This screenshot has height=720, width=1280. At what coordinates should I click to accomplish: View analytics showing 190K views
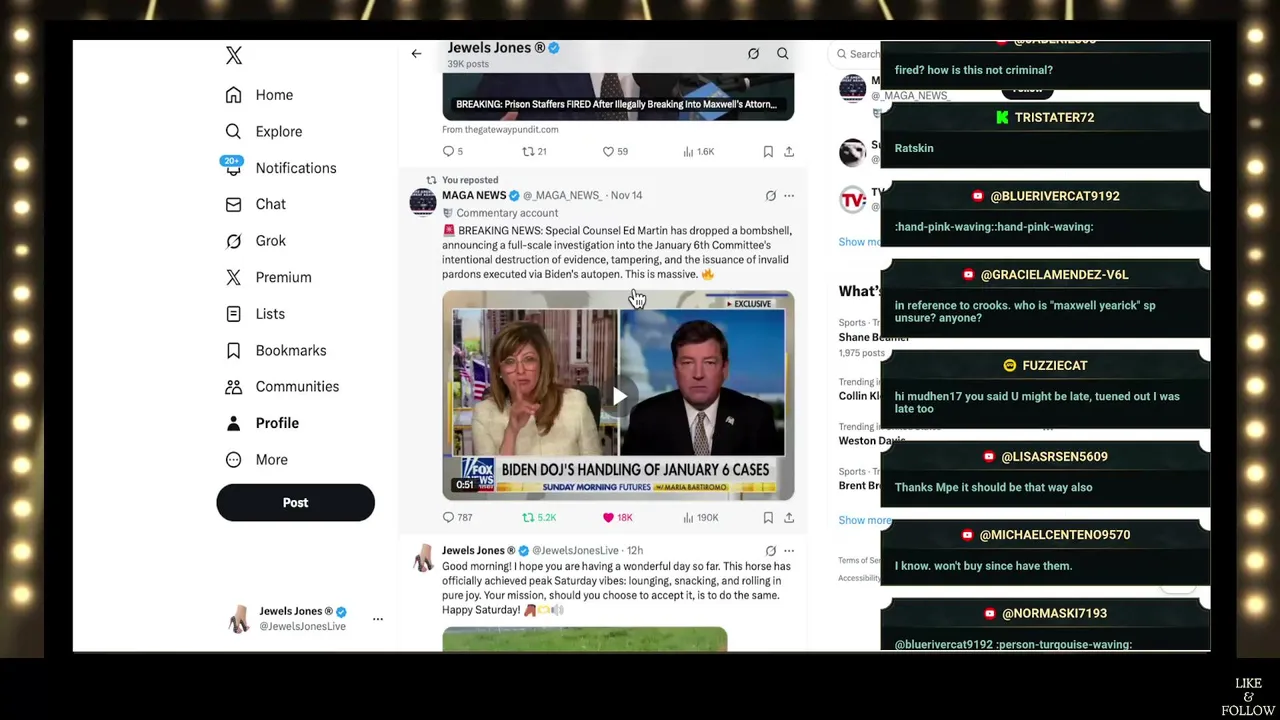tap(700, 517)
